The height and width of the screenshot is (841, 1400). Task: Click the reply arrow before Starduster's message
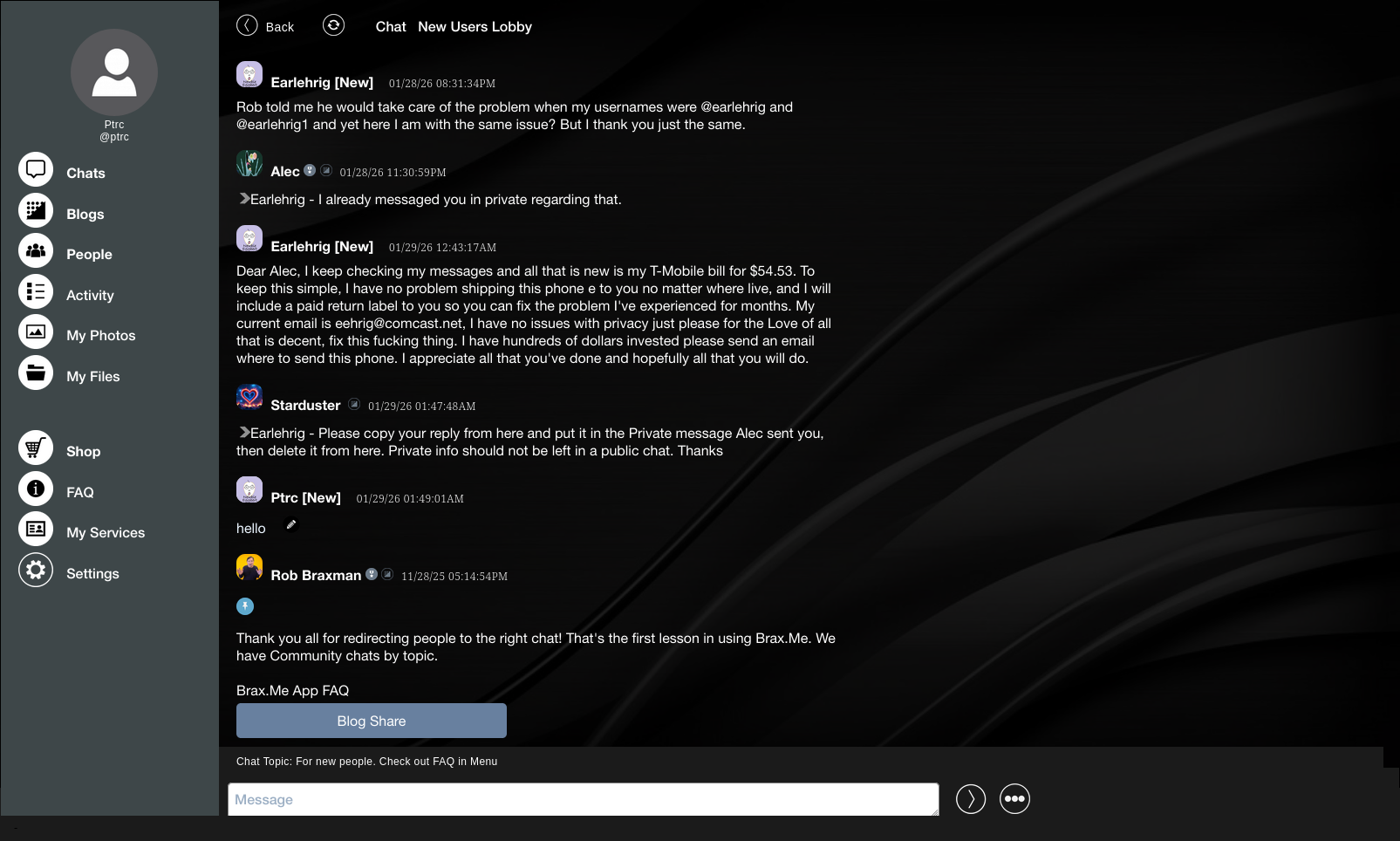[x=244, y=432]
